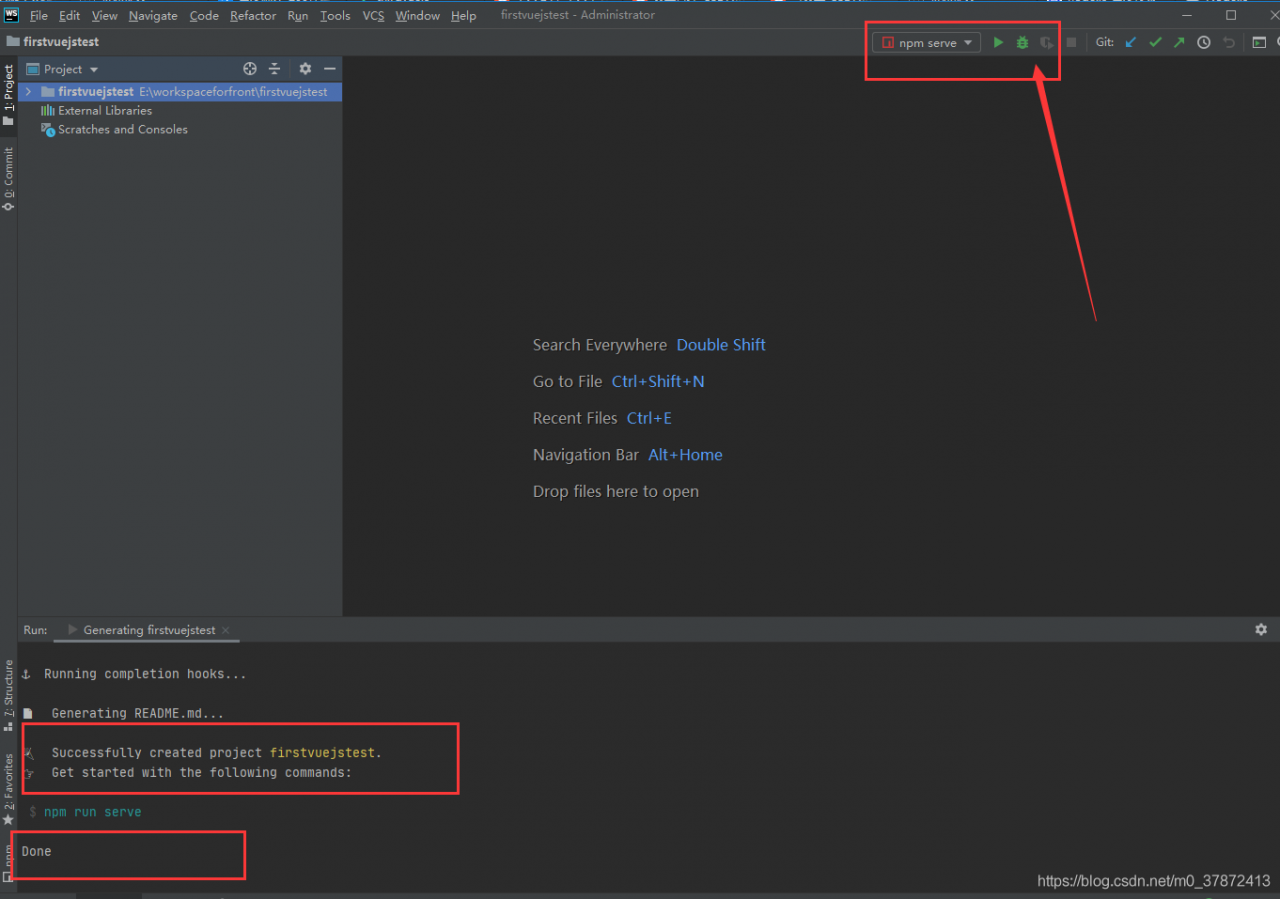
Task: Select the firstvuejstest root tree node
Action: point(180,92)
